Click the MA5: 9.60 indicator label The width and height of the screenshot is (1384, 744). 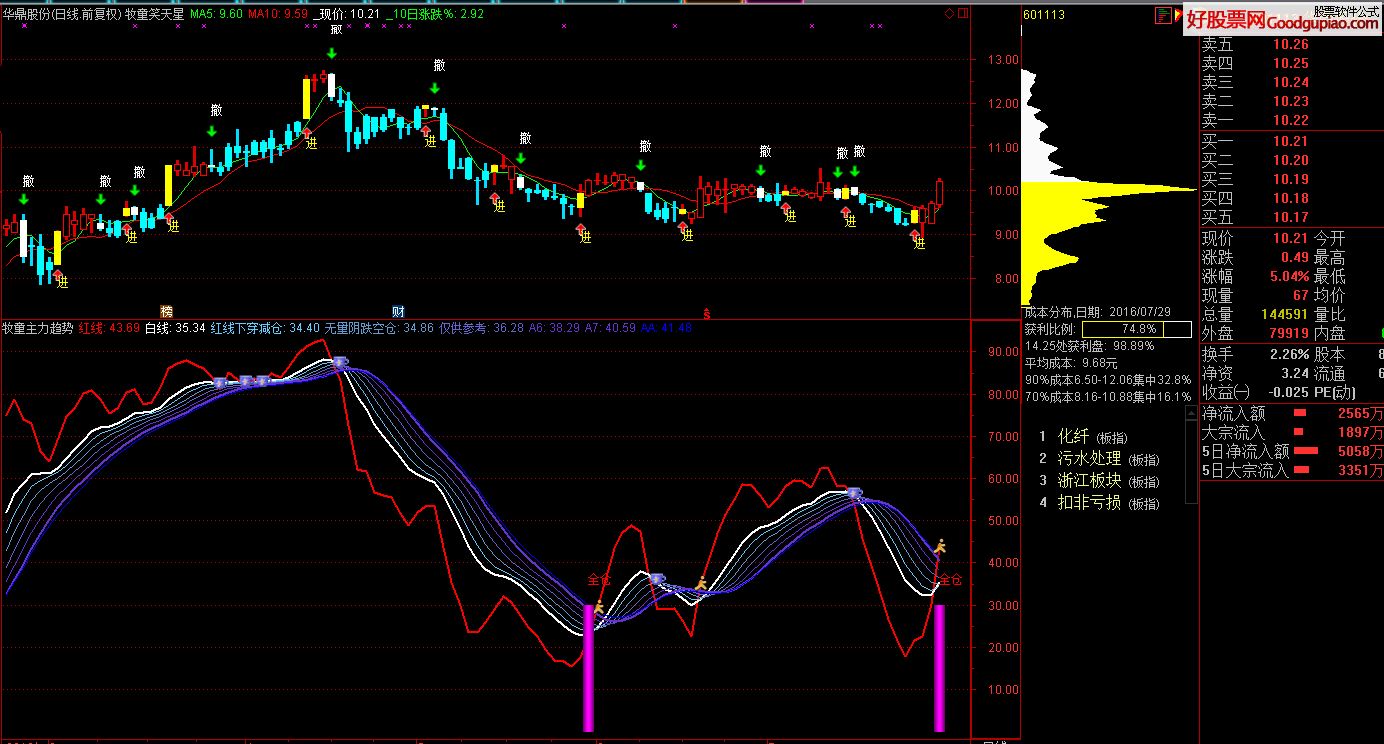(x=217, y=14)
